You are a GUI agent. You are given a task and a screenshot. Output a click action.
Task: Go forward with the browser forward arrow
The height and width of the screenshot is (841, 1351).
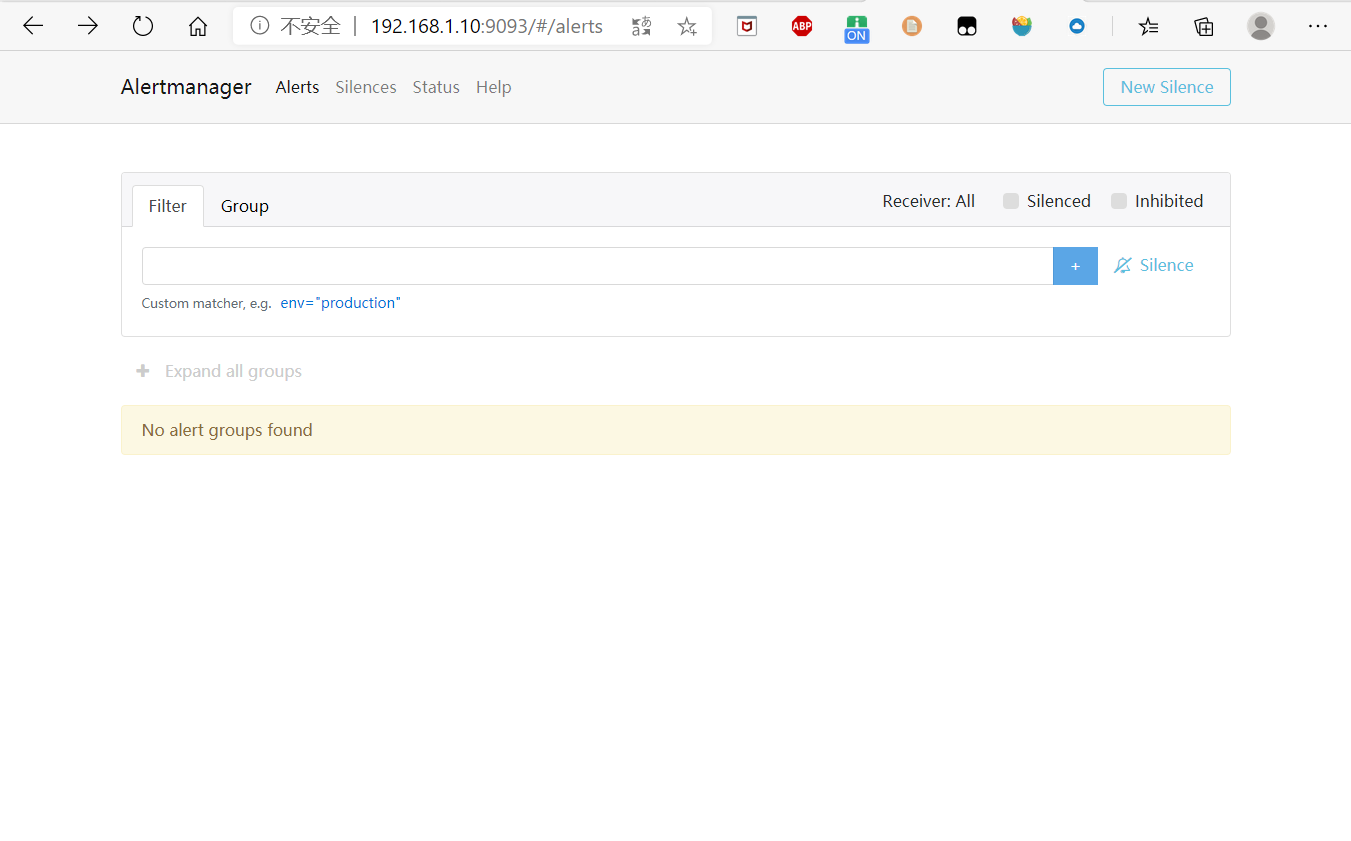point(88,26)
